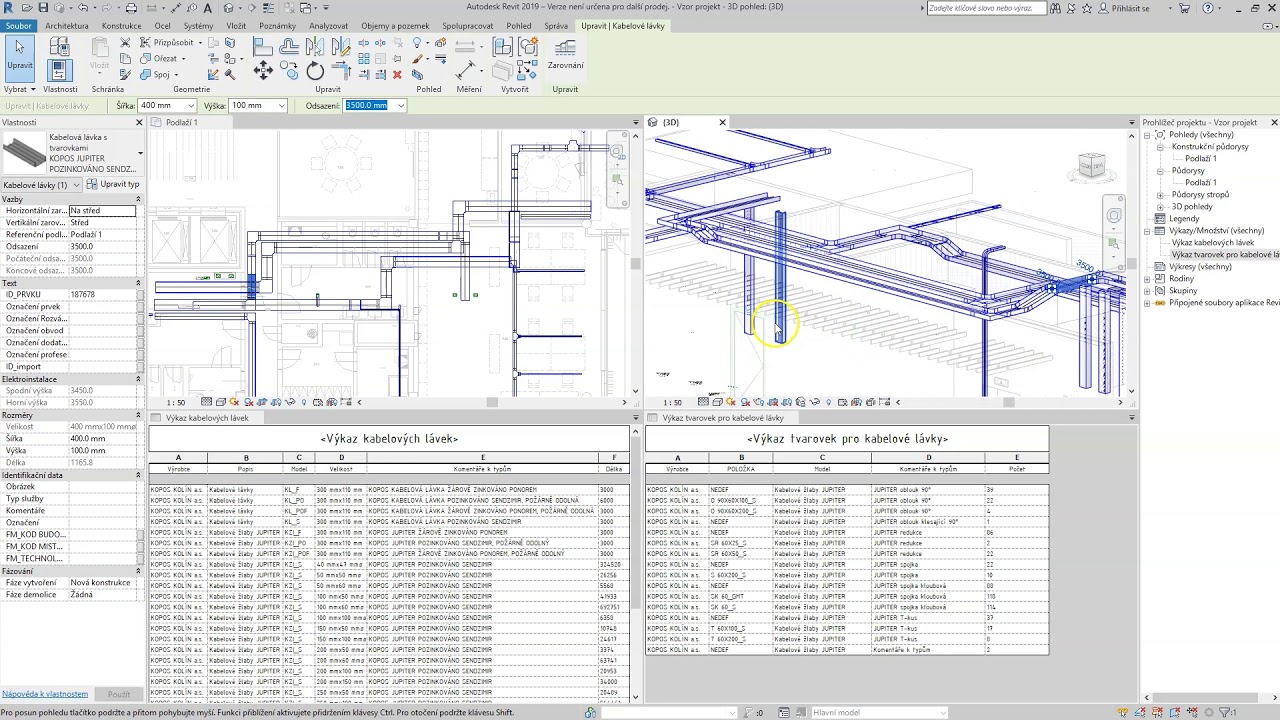Click the lightbulb Hide in View icon
Screen dimensions: 1280x720
click(x=417, y=43)
